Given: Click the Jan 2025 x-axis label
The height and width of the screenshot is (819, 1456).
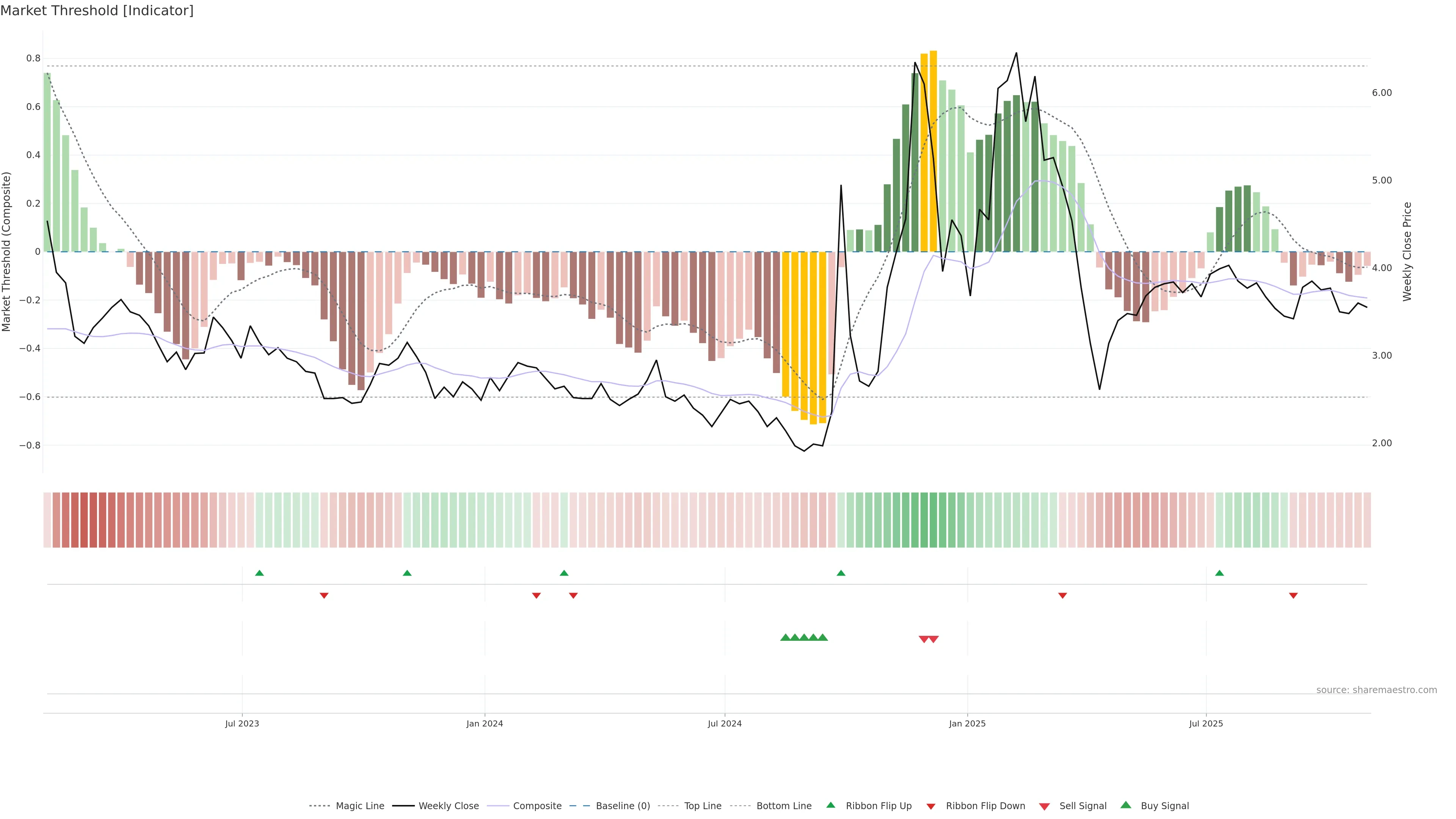Looking at the screenshot, I should [x=967, y=723].
